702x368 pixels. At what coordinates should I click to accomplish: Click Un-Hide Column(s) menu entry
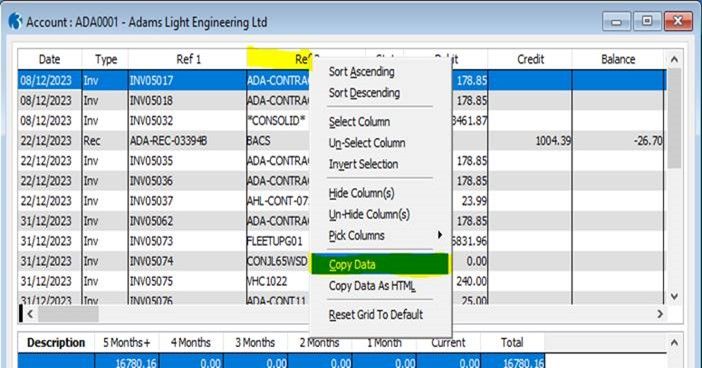click(x=369, y=214)
